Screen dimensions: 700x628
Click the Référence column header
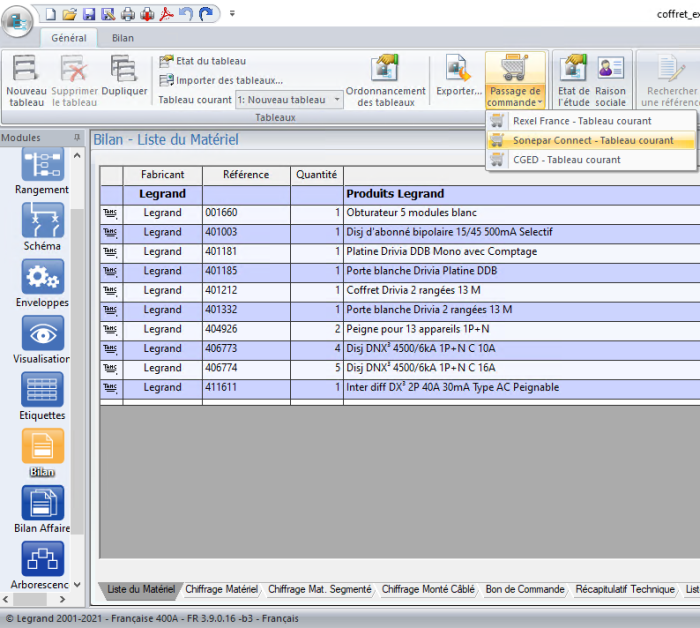pos(246,175)
